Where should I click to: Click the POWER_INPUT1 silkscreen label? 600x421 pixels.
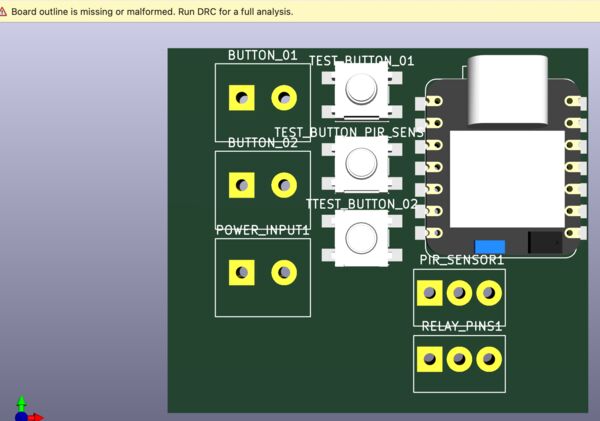point(262,230)
